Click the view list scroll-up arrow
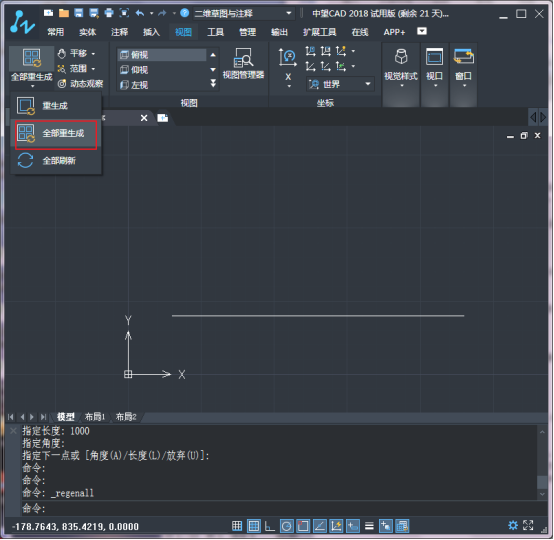This screenshot has width=554, height=540. point(213,55)
